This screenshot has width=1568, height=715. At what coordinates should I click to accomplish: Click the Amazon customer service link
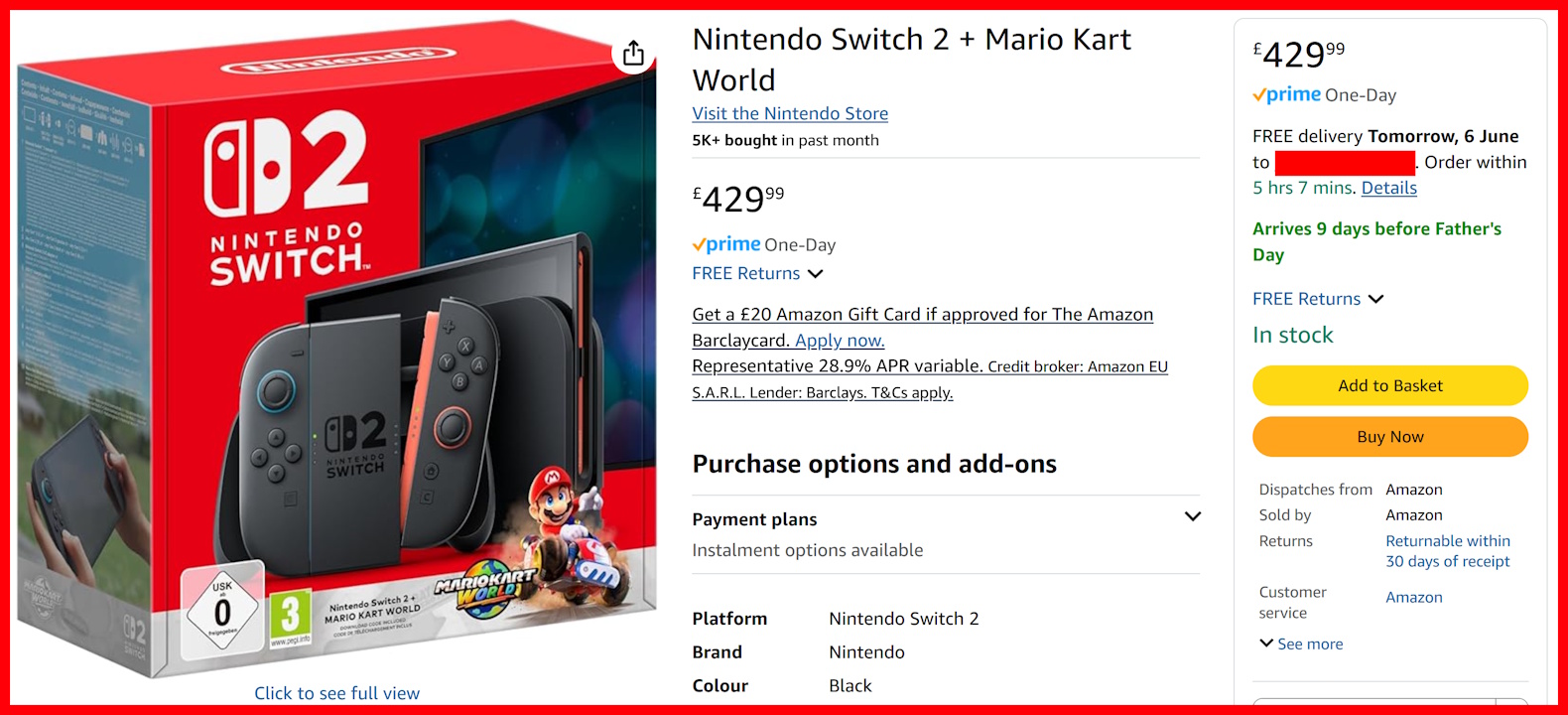tap(1413, 597)
